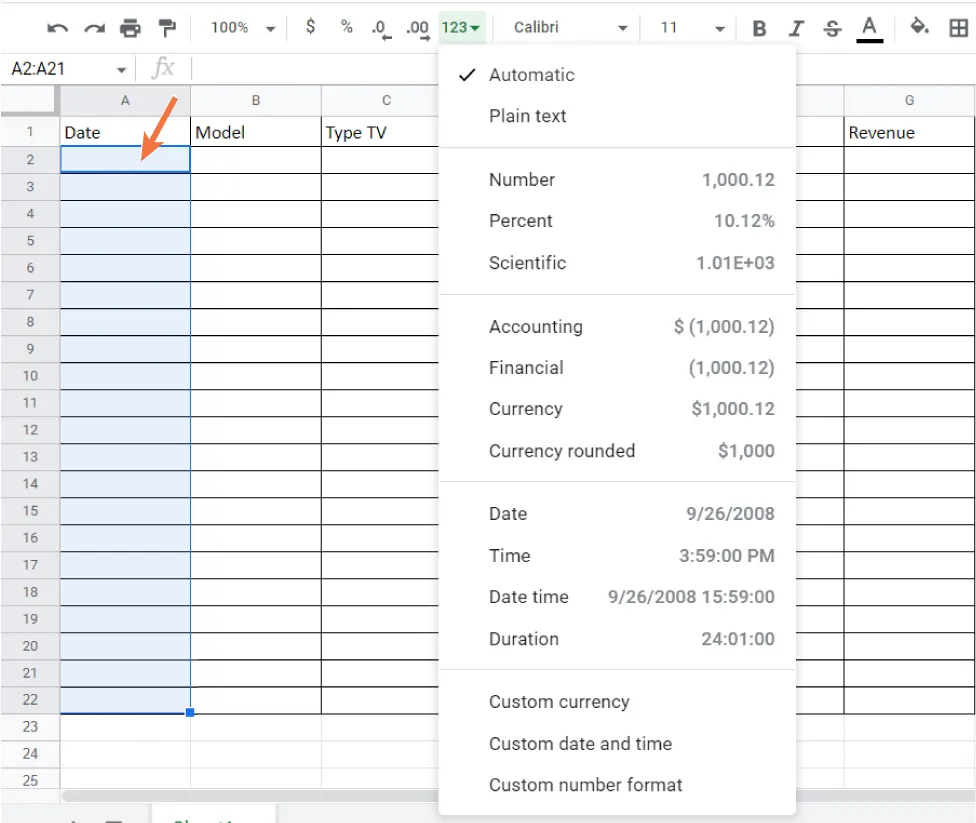Image resolution: width=976 pixels, height=823 pixels.
Task: Open the print dialog
Action: pos(130,28)
